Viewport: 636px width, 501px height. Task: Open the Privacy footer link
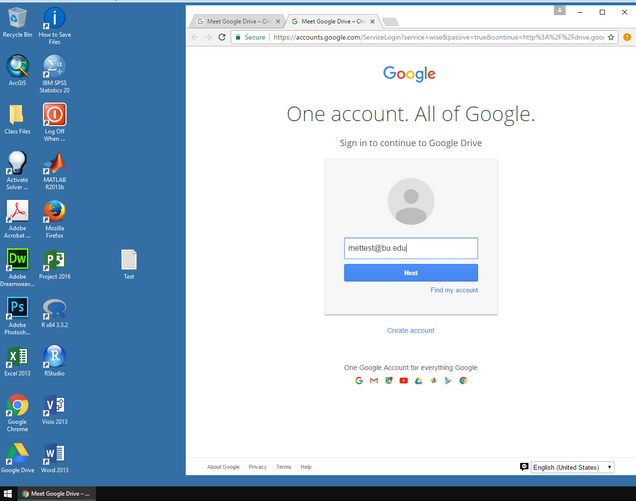pos(258,467)
